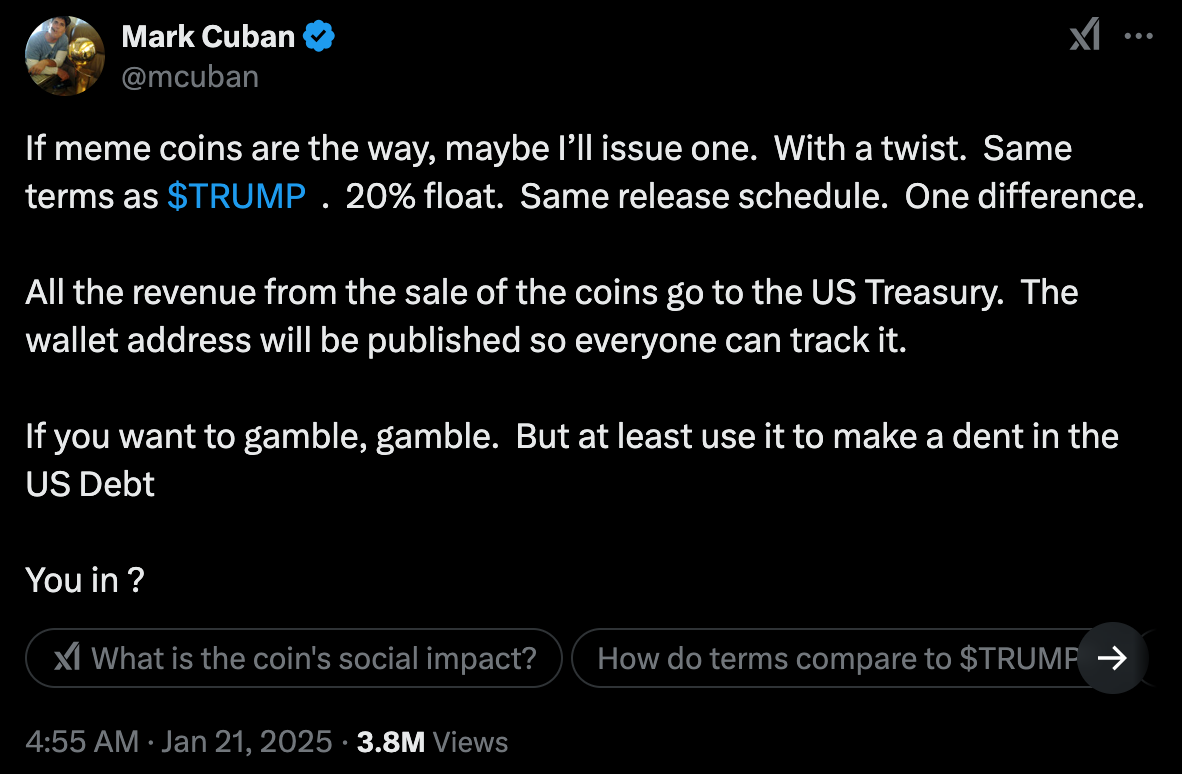Click the circular arrow button to scroll suggestions

(x=1113, y=658)
